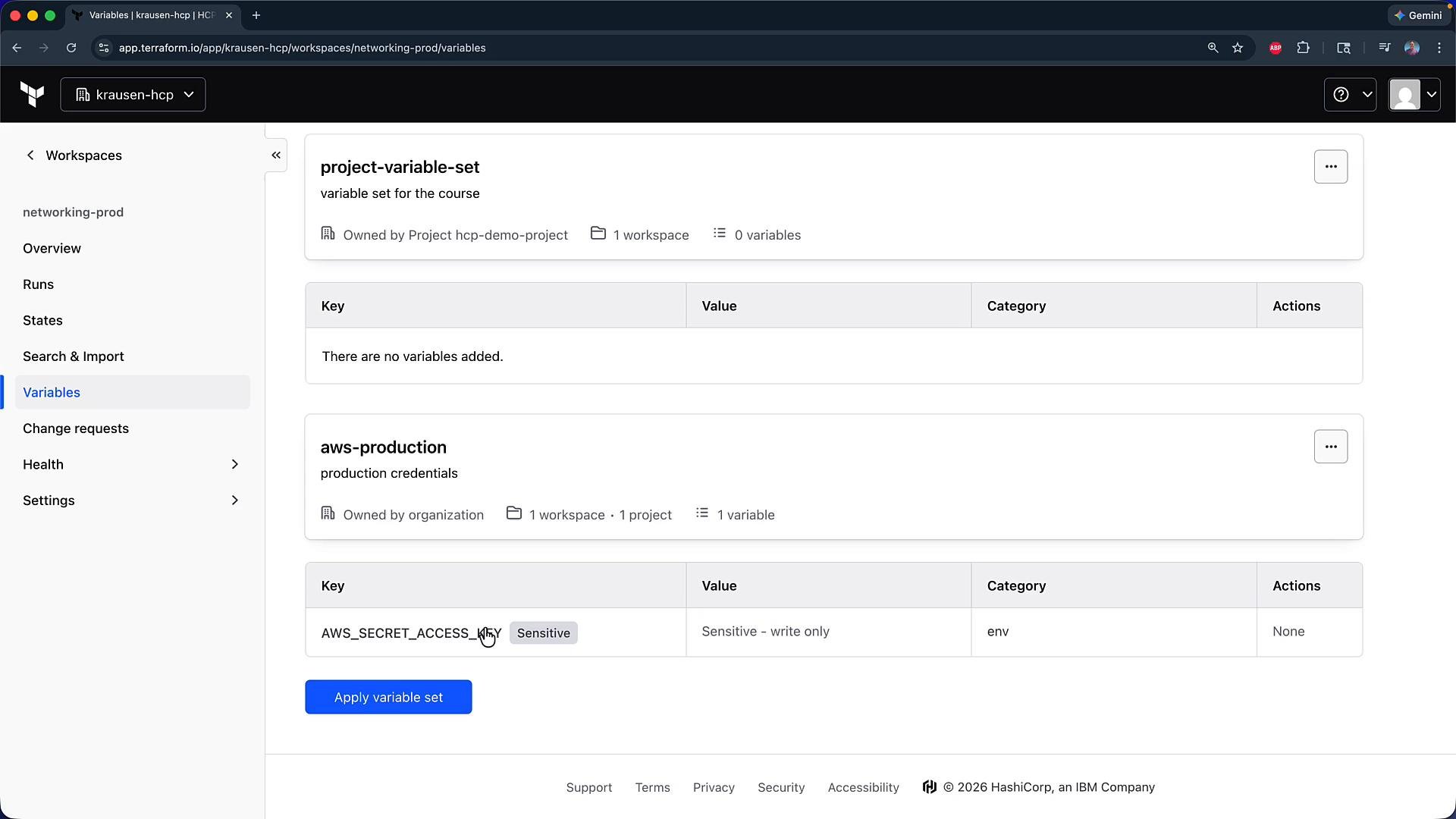
Task: Go back in browser history
Action: click(17, 48)
